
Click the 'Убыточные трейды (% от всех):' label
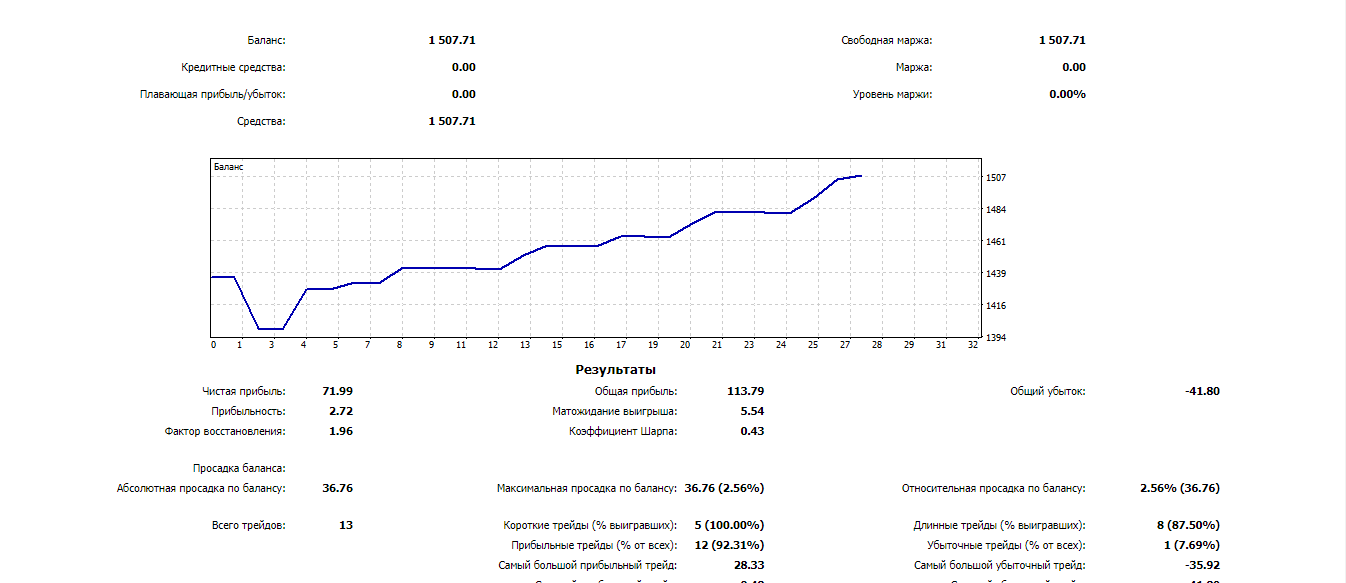(1006, 546)
